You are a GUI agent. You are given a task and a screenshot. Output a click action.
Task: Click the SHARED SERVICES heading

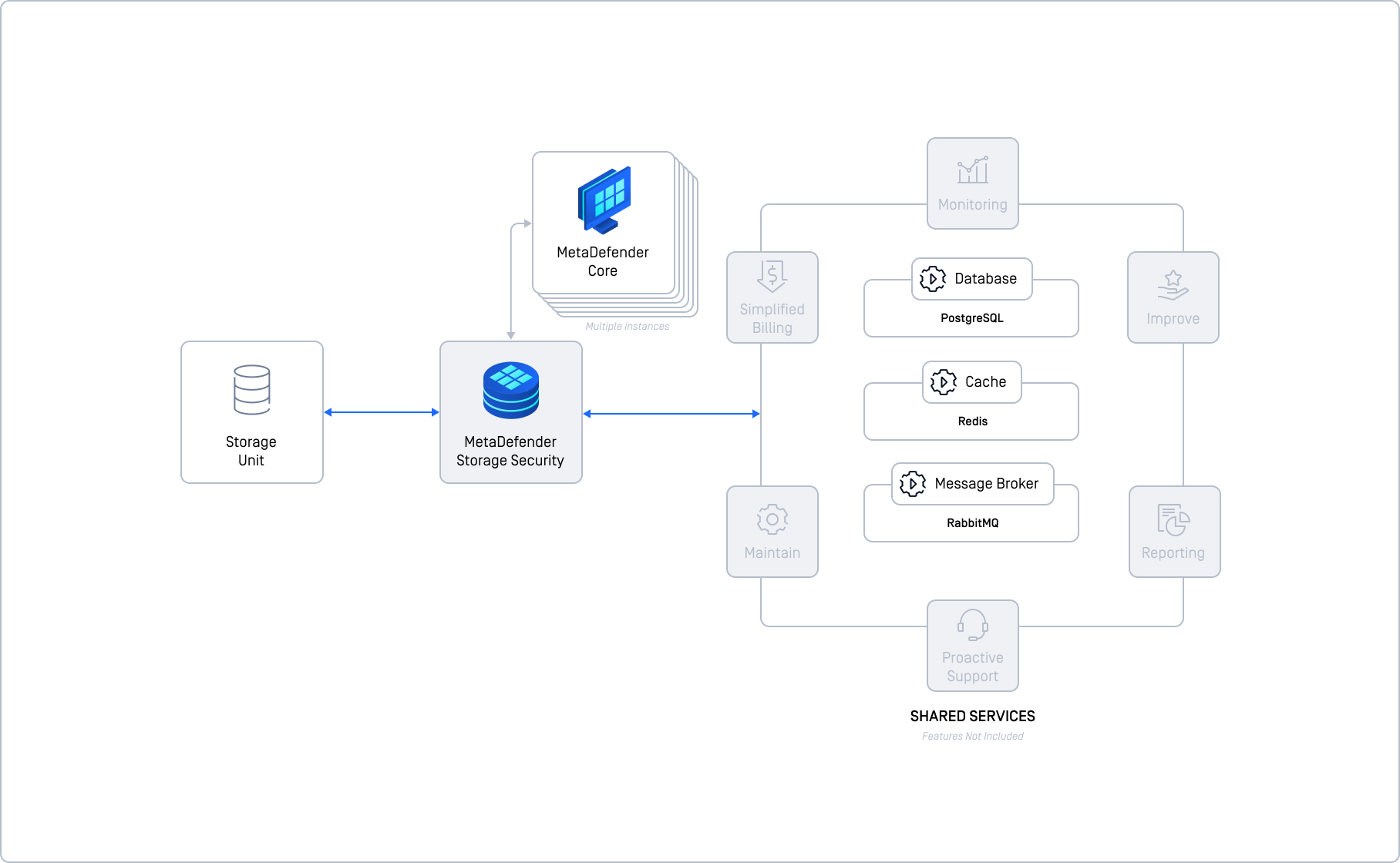point(973,717)
